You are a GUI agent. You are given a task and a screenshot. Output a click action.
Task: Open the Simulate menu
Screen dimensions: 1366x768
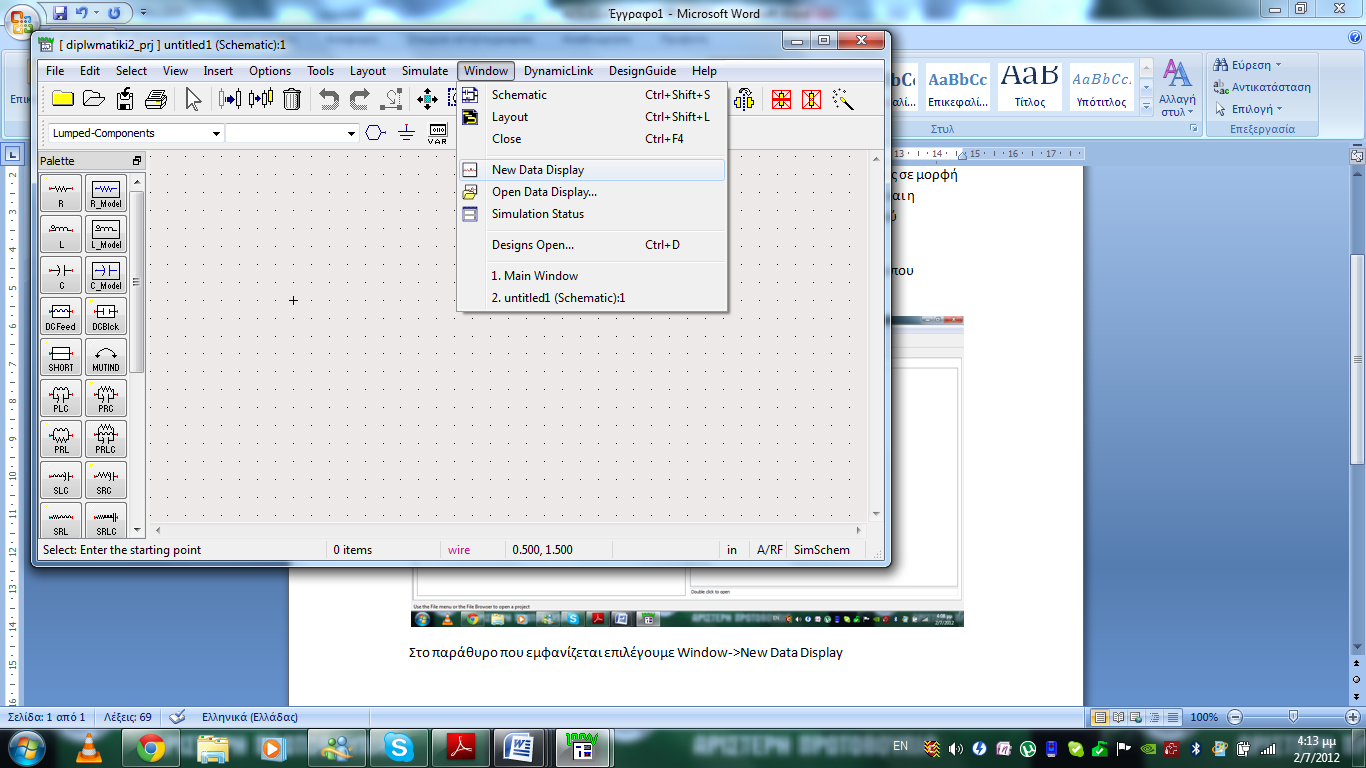pyautogui.click(x=425, y=71)
